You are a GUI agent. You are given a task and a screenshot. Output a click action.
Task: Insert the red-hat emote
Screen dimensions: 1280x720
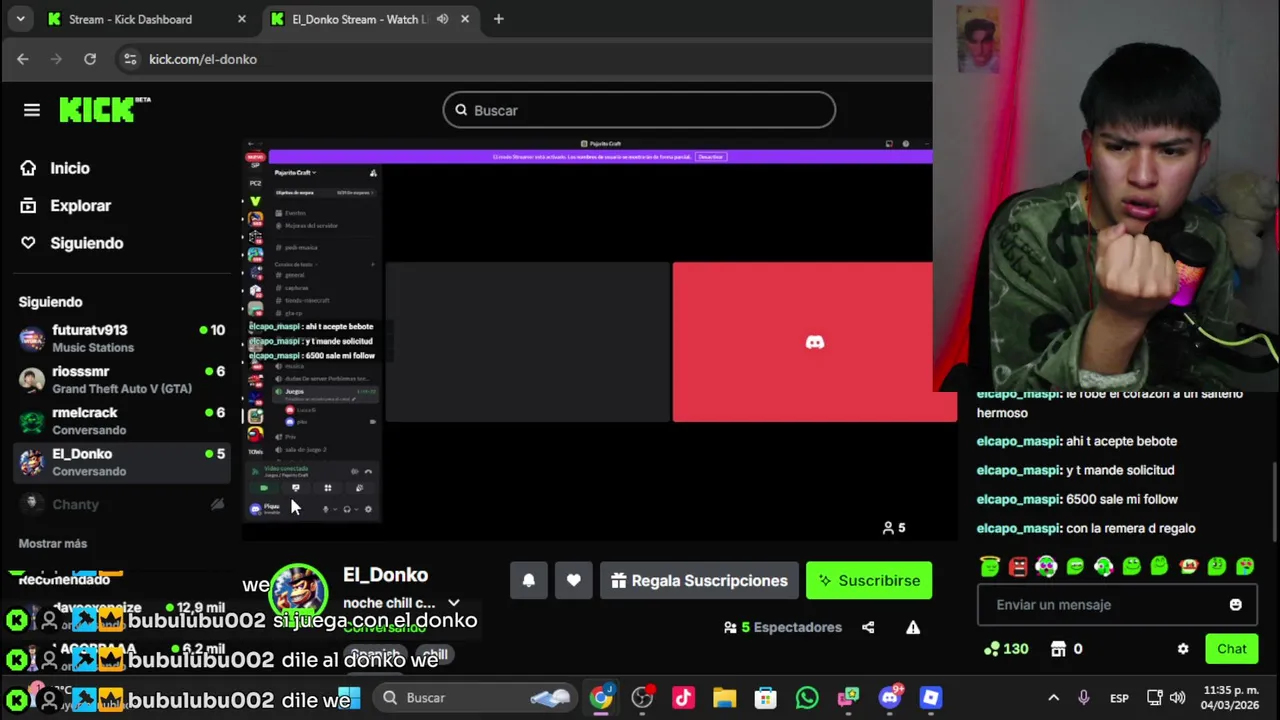coord(1188,567)
